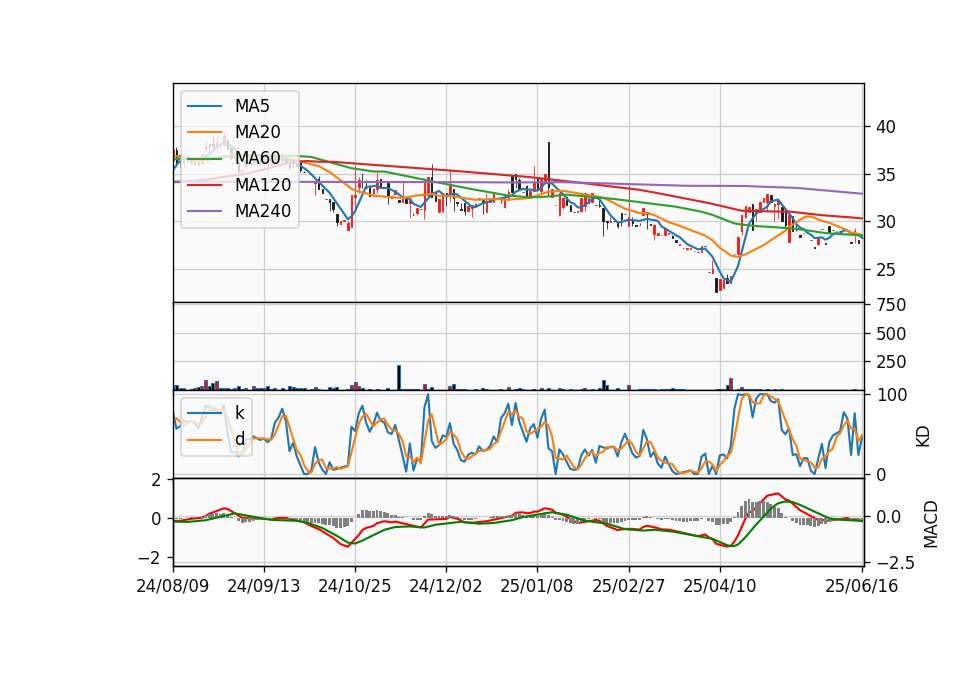Click the MA60 legend label
This screenshot has width=960, height=690.
pos(257,158)
